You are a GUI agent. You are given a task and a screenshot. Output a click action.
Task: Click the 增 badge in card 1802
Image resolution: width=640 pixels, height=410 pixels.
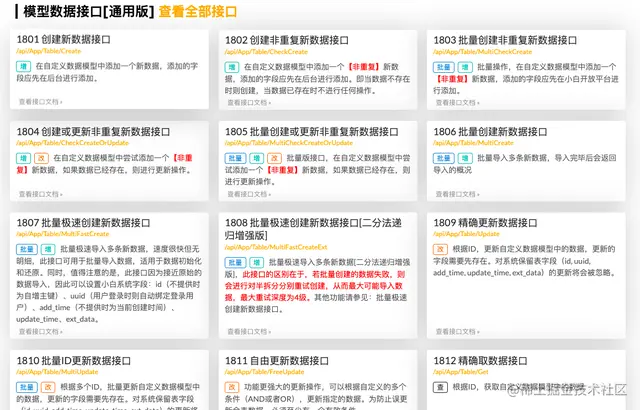[232, 67]
